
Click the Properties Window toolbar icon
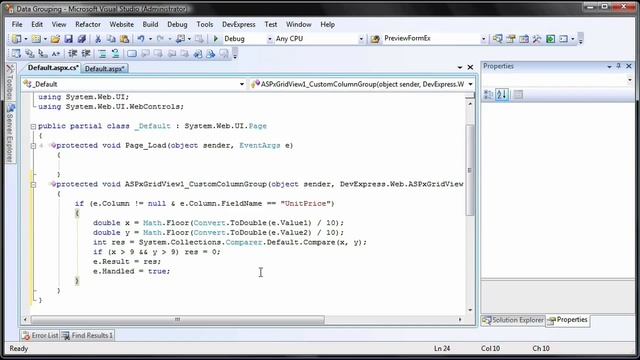[511, 39]
